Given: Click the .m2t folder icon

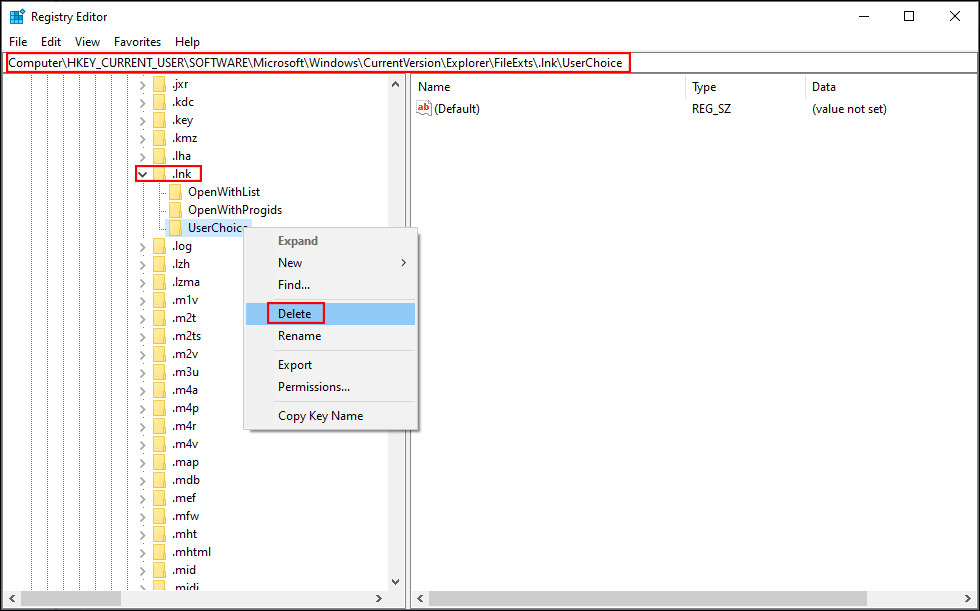Looking at the screenshot, I should coord(159,318).
